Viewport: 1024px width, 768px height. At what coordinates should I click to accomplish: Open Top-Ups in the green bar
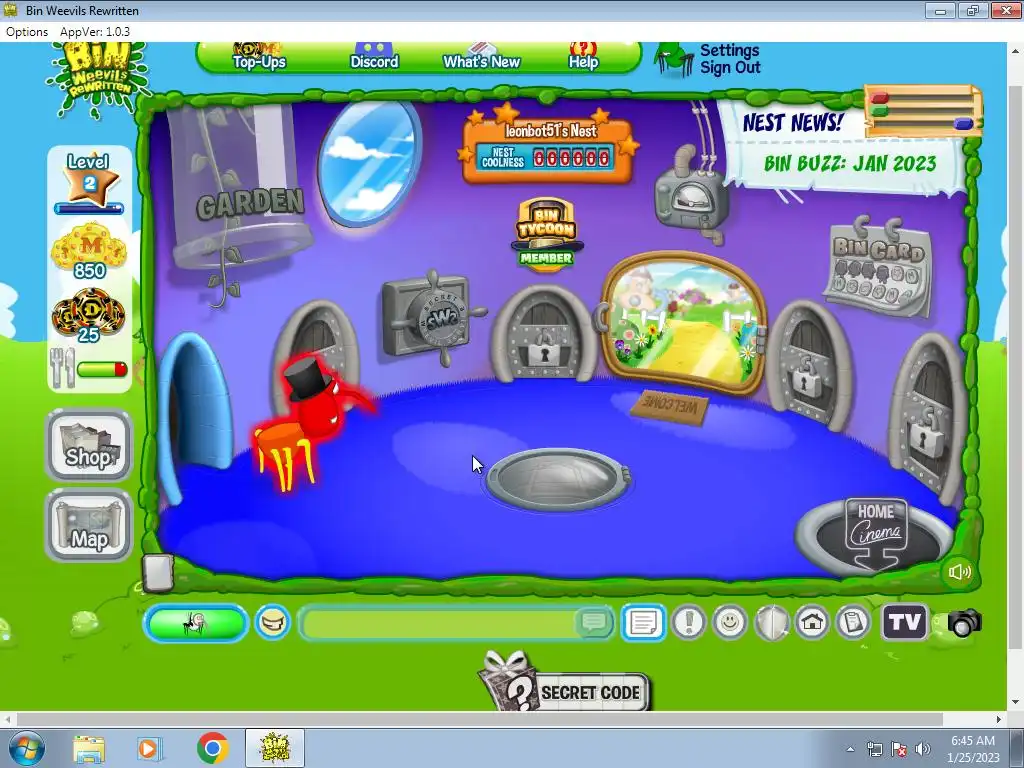coord(259,57)
